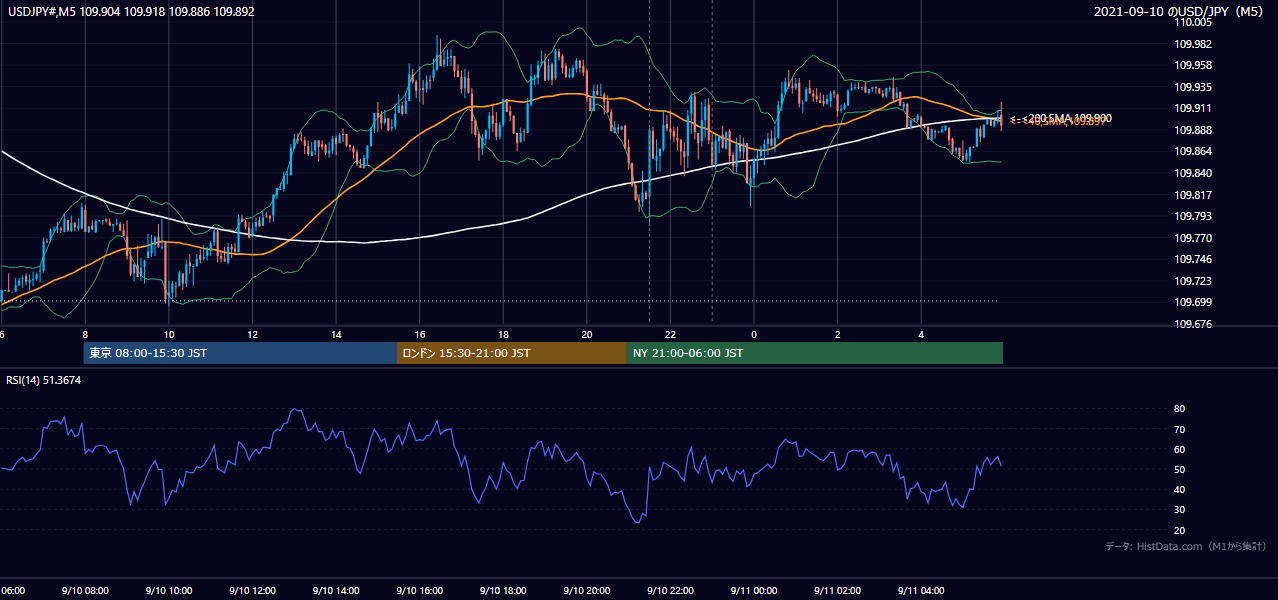Click the 109.770 price axis label
Screen dimensions: 1278x600
tap(1193, 238)
